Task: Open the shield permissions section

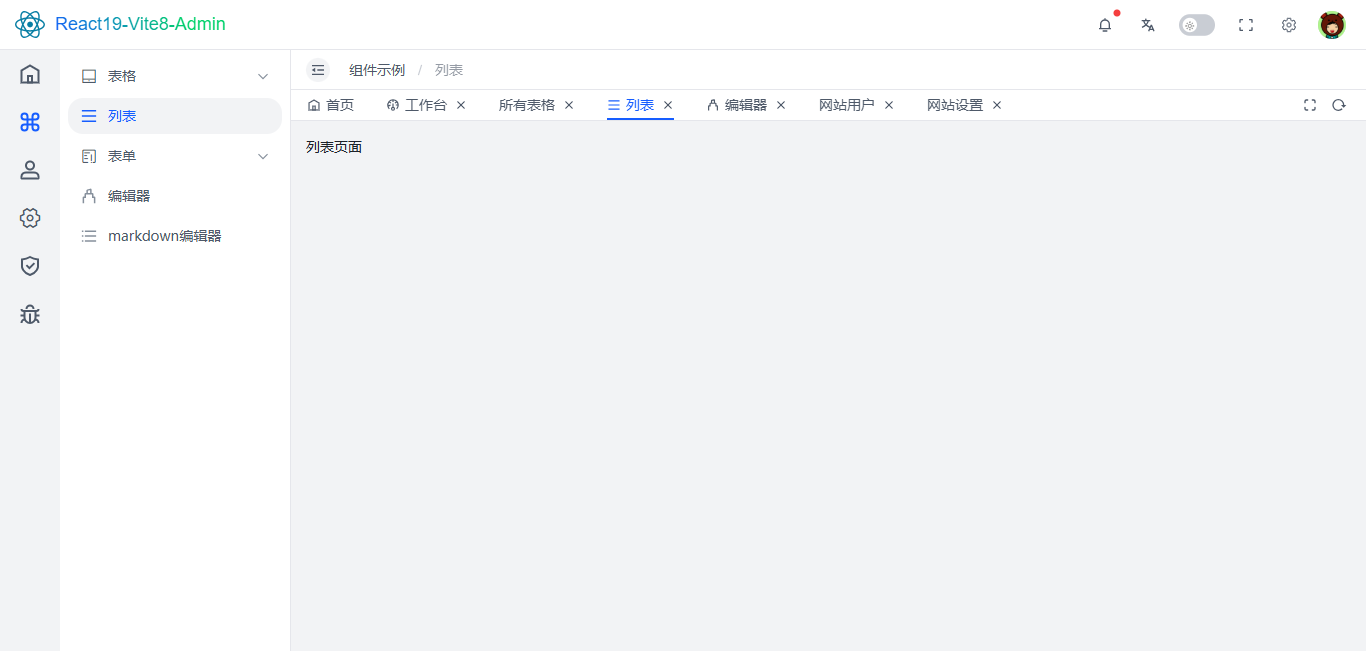Action: (x=30, y=266)
